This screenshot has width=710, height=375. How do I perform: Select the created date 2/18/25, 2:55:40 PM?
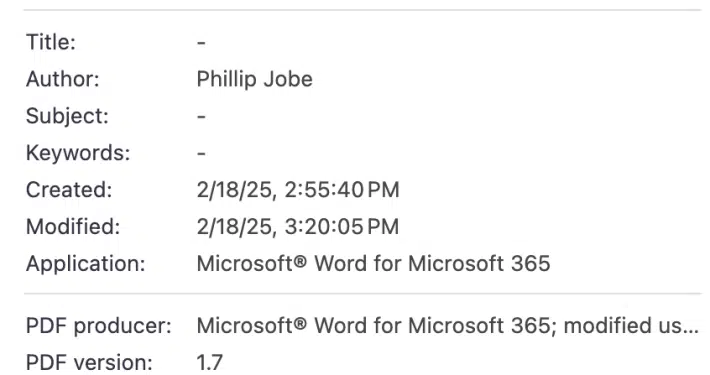(298, 190)
